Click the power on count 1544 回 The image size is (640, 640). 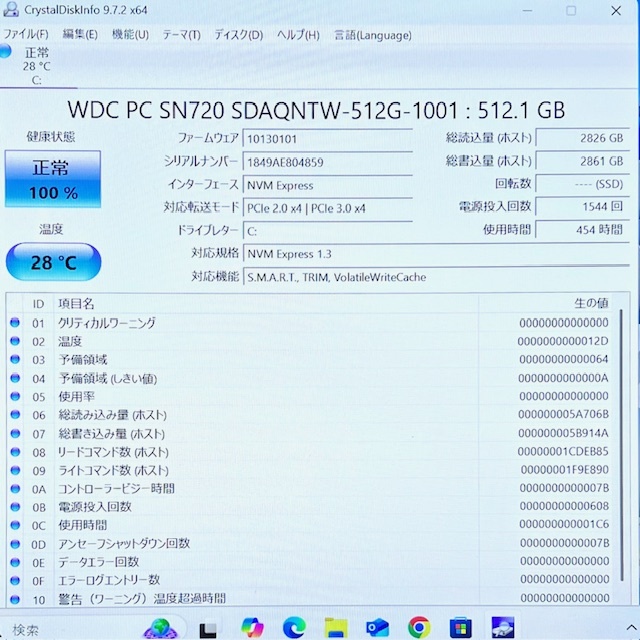[582, 207]
